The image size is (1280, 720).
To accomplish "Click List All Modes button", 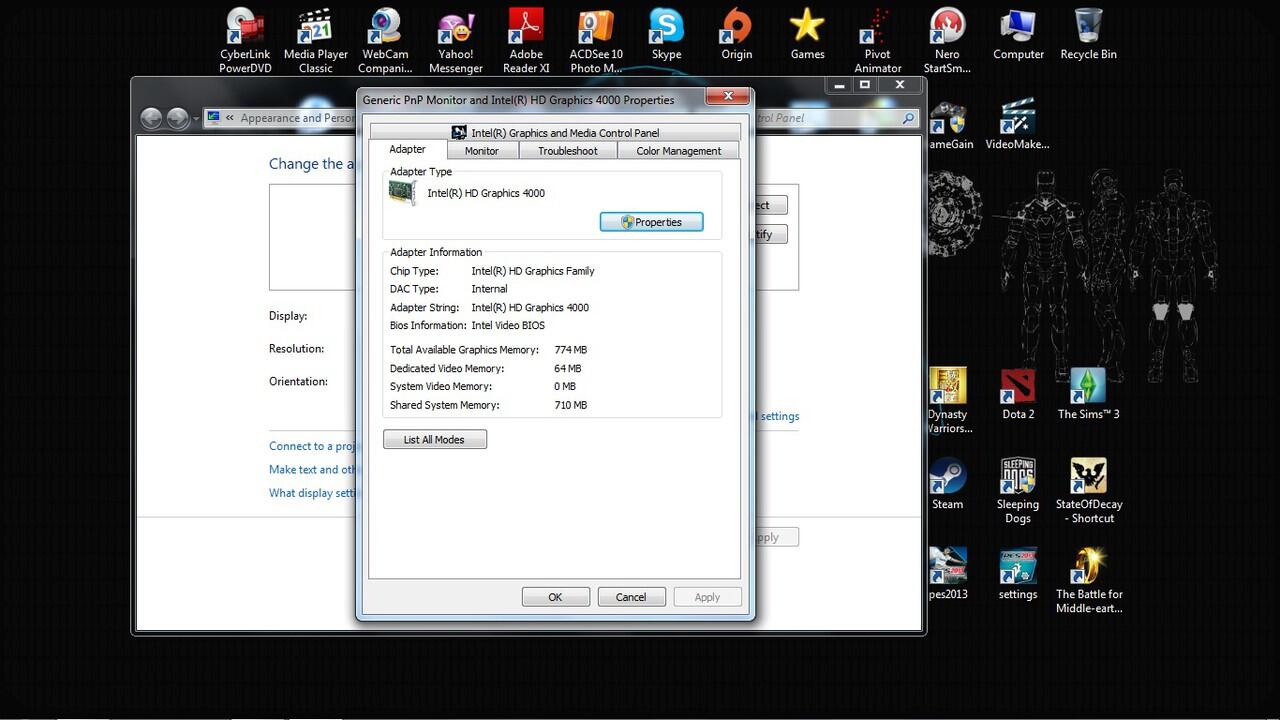I will [x=434, y=440].
